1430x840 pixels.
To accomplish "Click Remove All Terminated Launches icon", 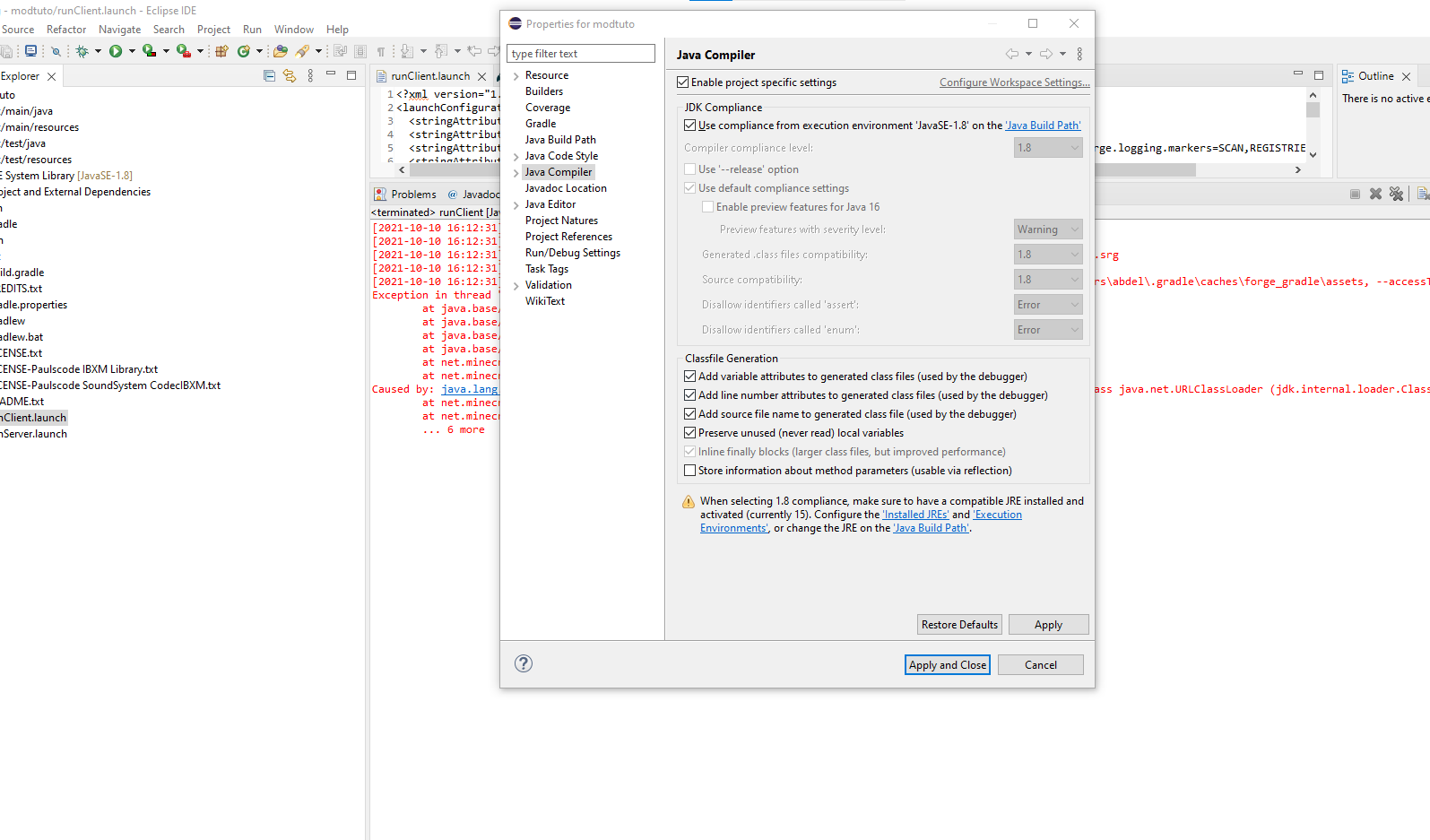I will pos(1396,194).
